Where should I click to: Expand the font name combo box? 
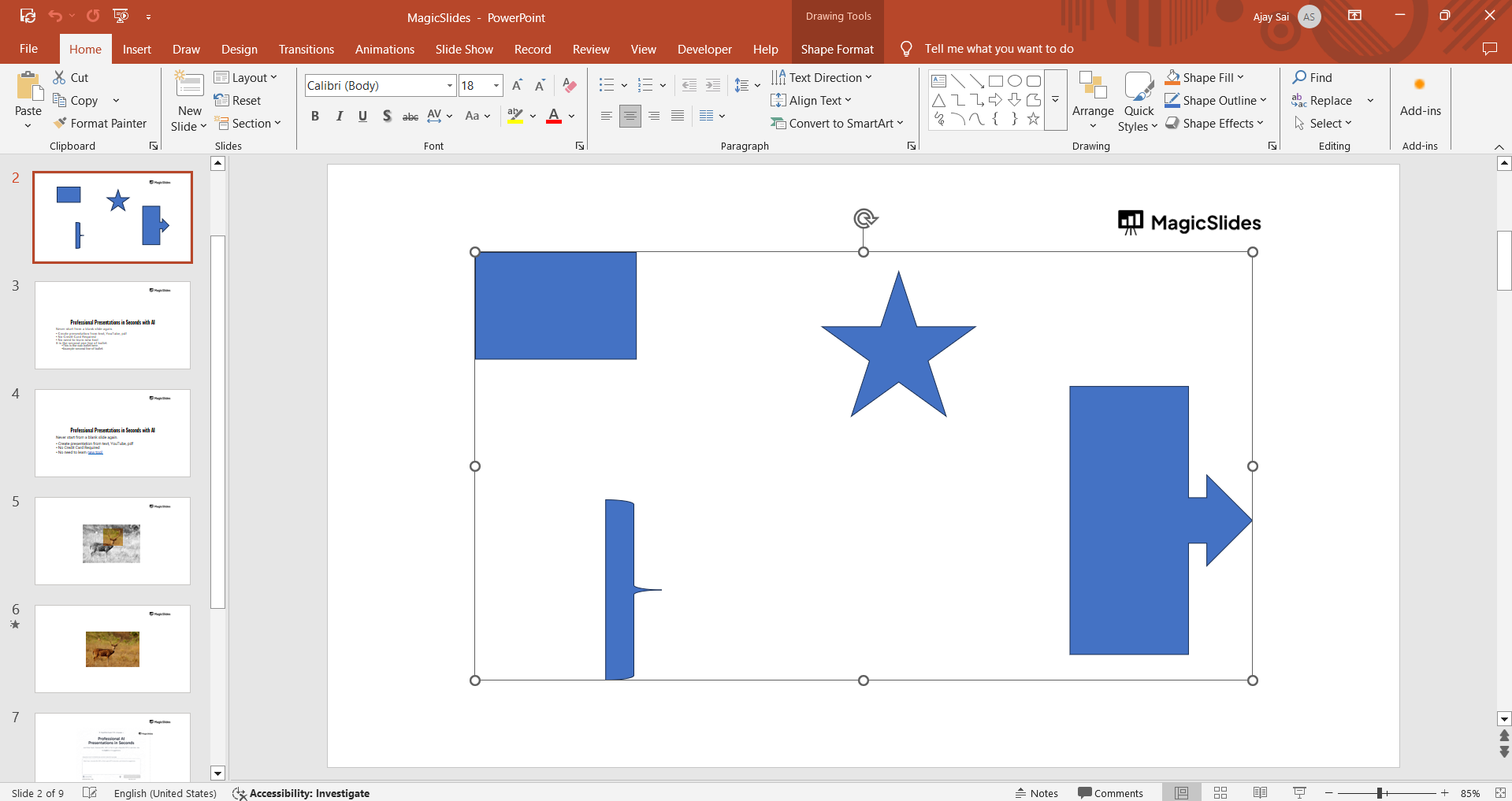450,86
